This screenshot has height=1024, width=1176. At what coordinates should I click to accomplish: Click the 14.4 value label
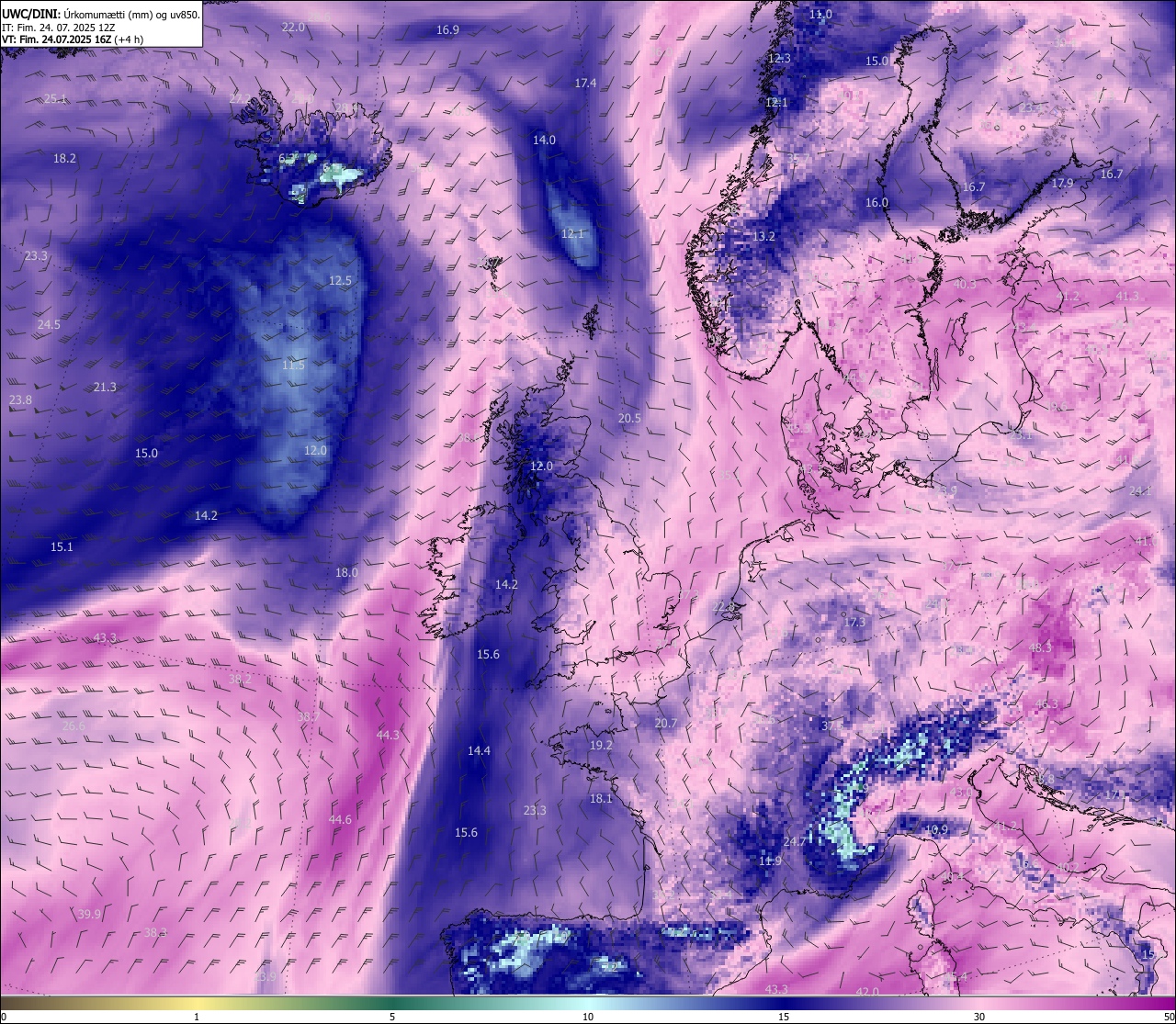pyautogui.click(x=479, y=751)
